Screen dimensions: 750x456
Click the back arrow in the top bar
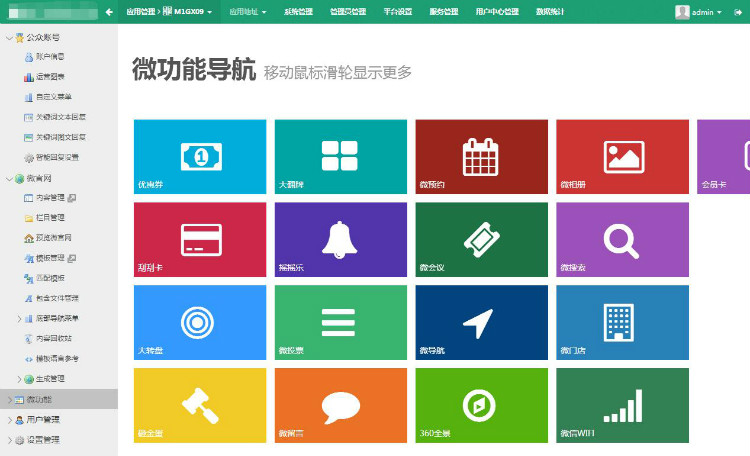click(109, 12)
